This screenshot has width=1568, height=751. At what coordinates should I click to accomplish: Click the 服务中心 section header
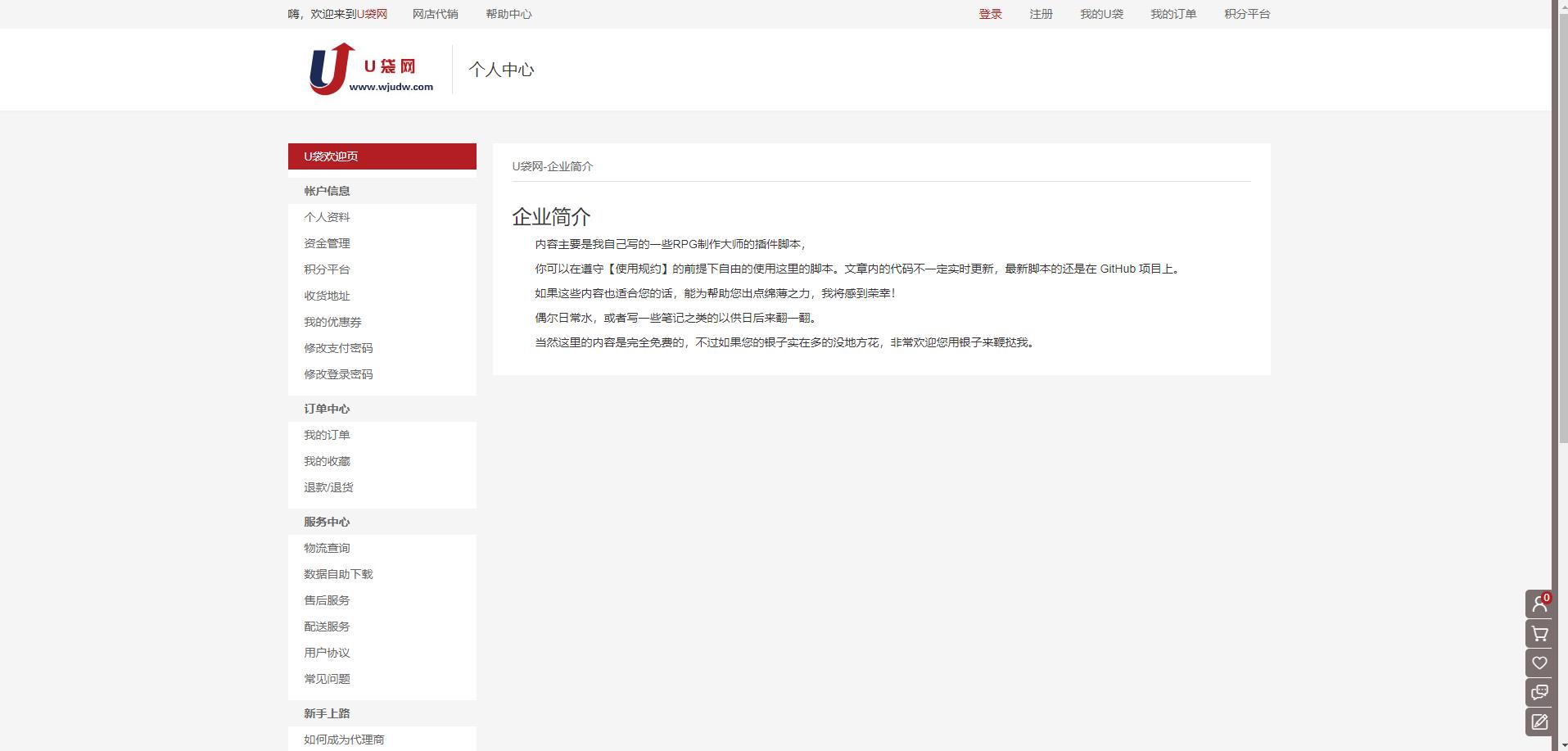point(327,522)
